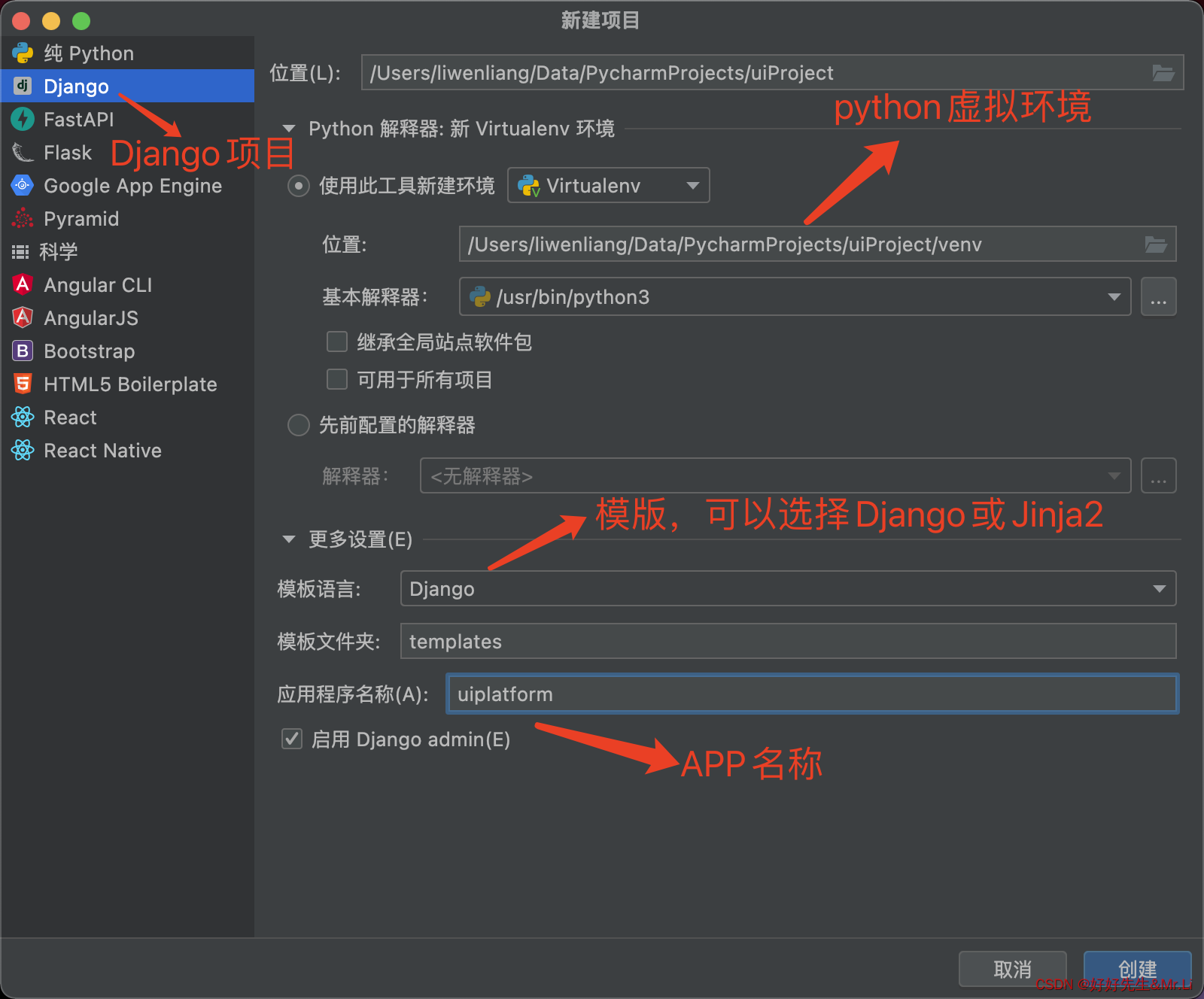This screenshot has width=1204, height=999.
Task: Click the green zoom window button
Action: click(x=81, y=21)
